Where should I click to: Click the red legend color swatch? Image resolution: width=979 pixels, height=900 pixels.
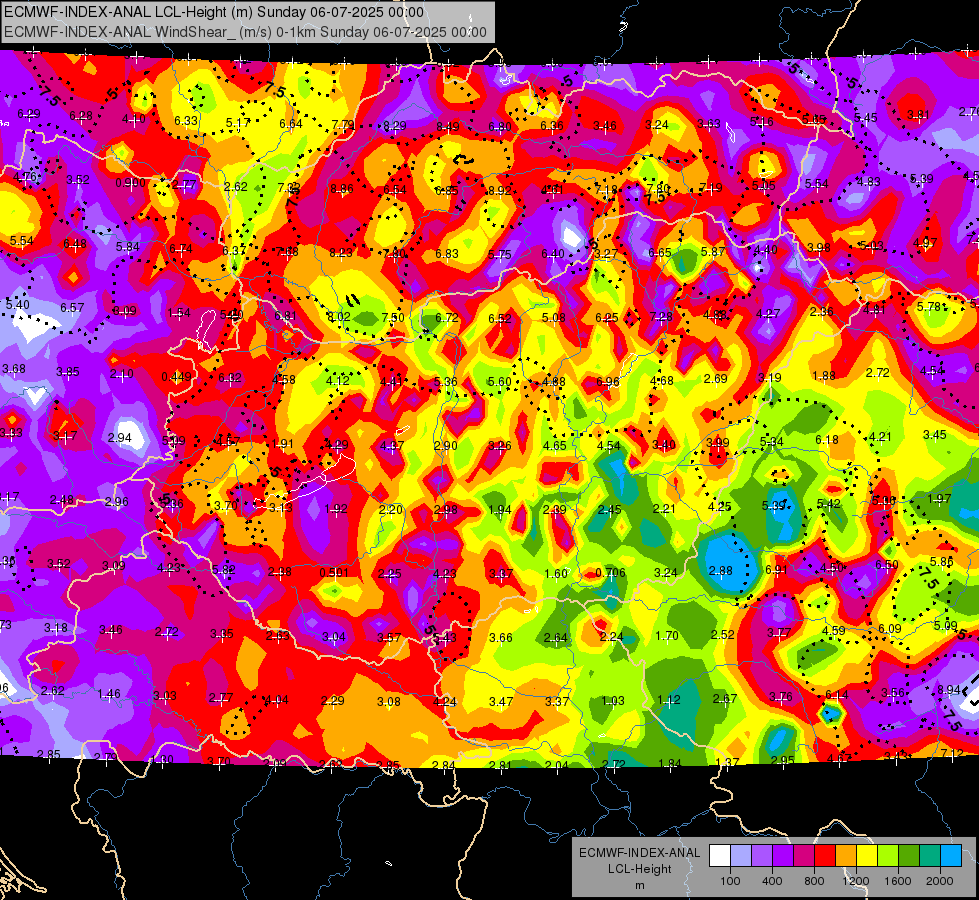click(x=825, y=856)
